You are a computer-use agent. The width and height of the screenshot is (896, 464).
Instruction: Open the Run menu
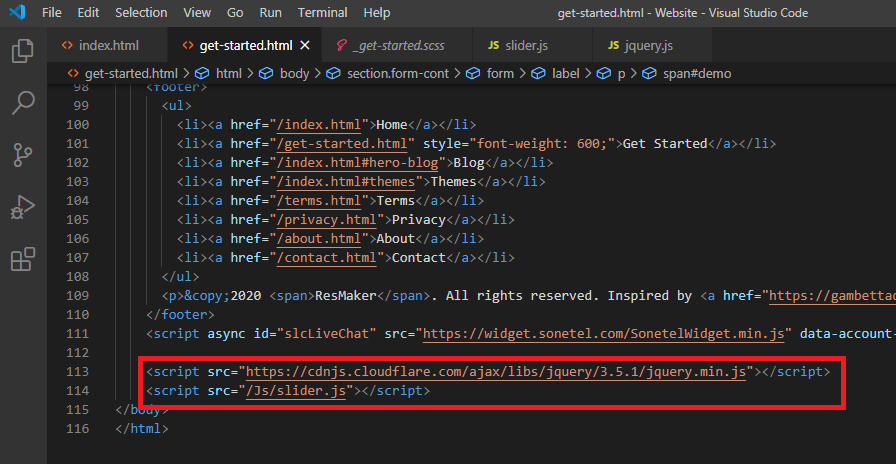pyautogui.click(x=270, y=13)
